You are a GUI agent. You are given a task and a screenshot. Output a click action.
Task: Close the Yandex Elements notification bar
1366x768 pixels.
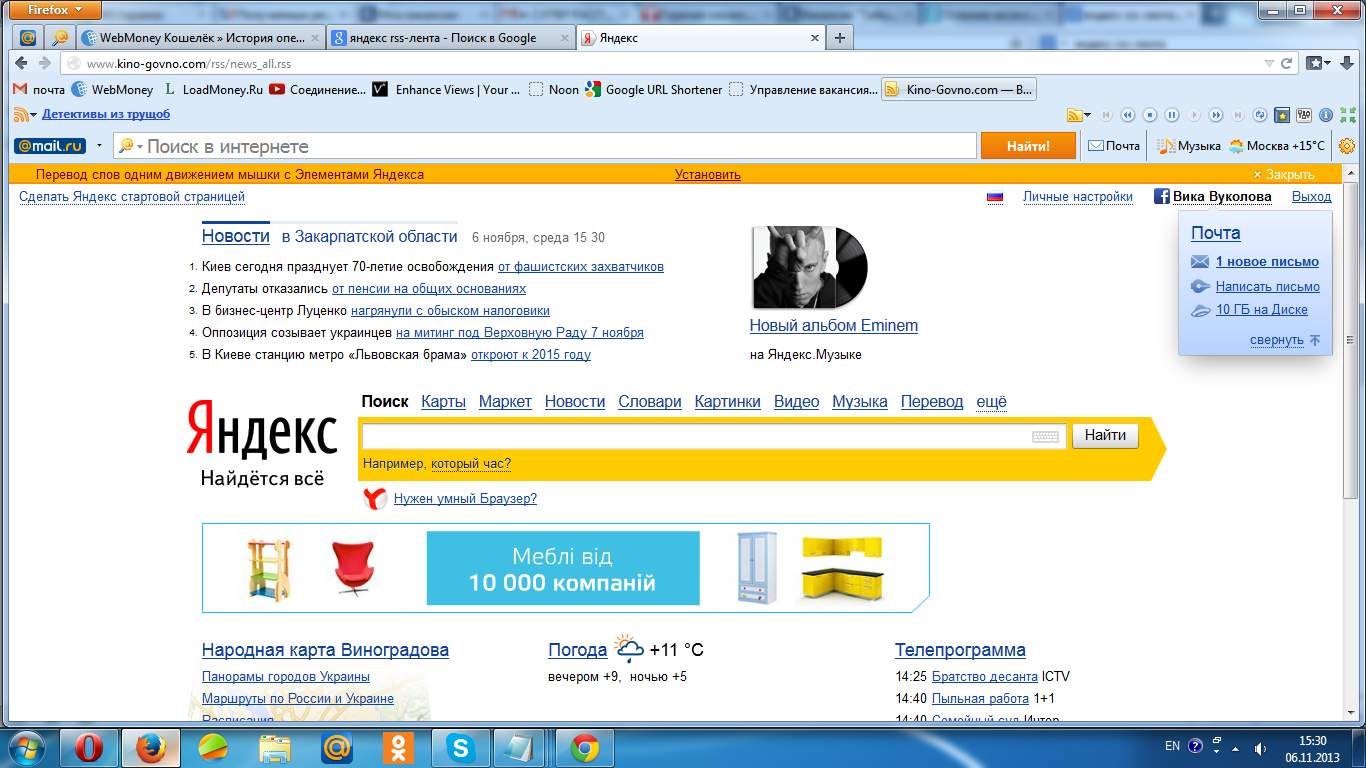pyautogui.click(x=1284, y=174)
